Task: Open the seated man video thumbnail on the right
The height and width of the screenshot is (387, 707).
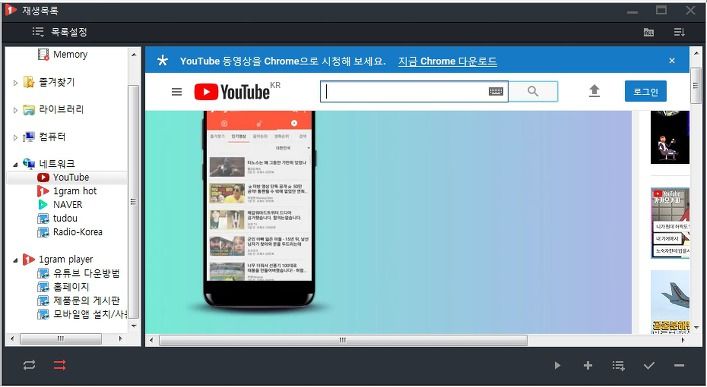Action: click(670, 137)
